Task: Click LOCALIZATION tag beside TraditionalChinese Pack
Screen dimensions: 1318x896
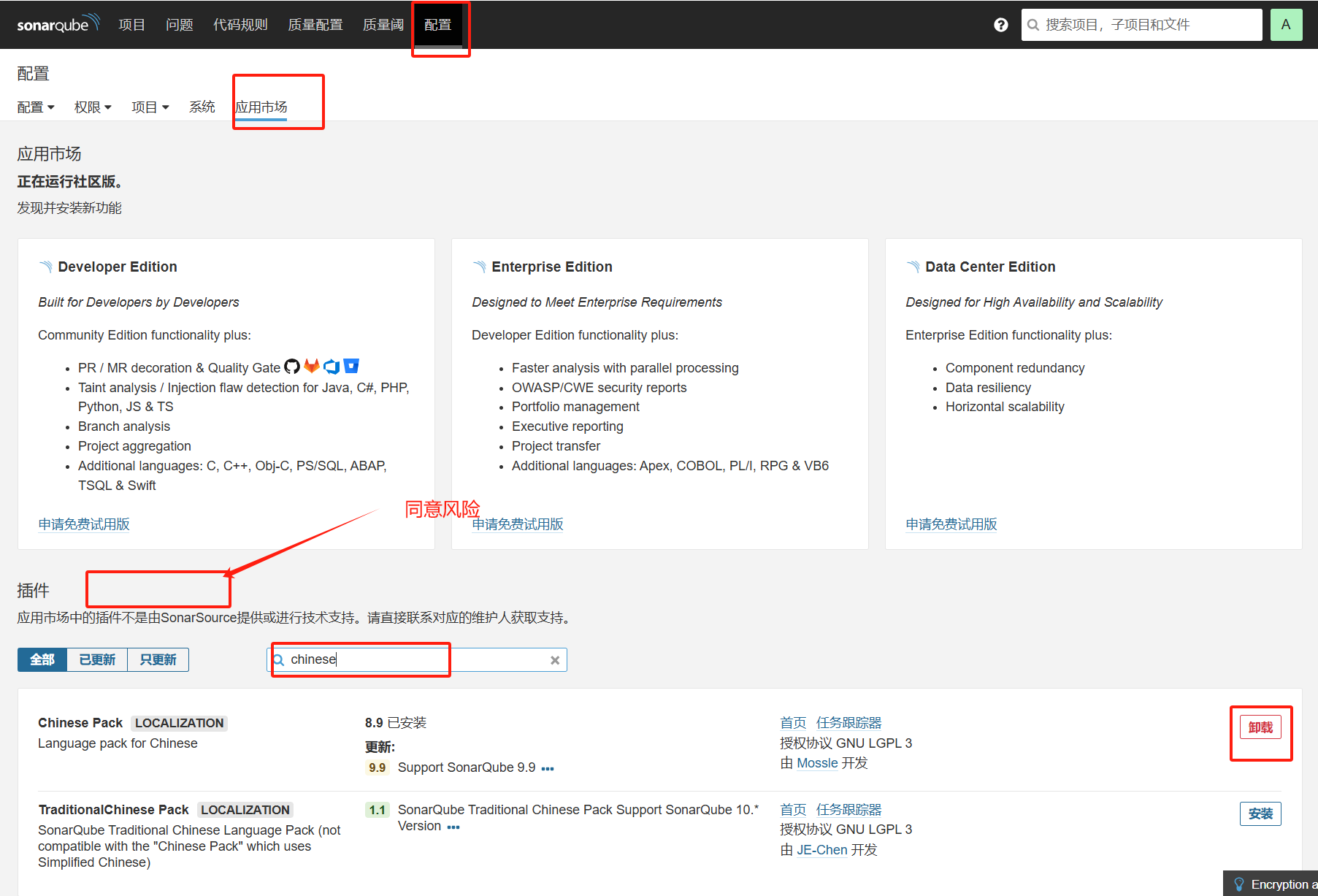Action: (x=245, y=810)
